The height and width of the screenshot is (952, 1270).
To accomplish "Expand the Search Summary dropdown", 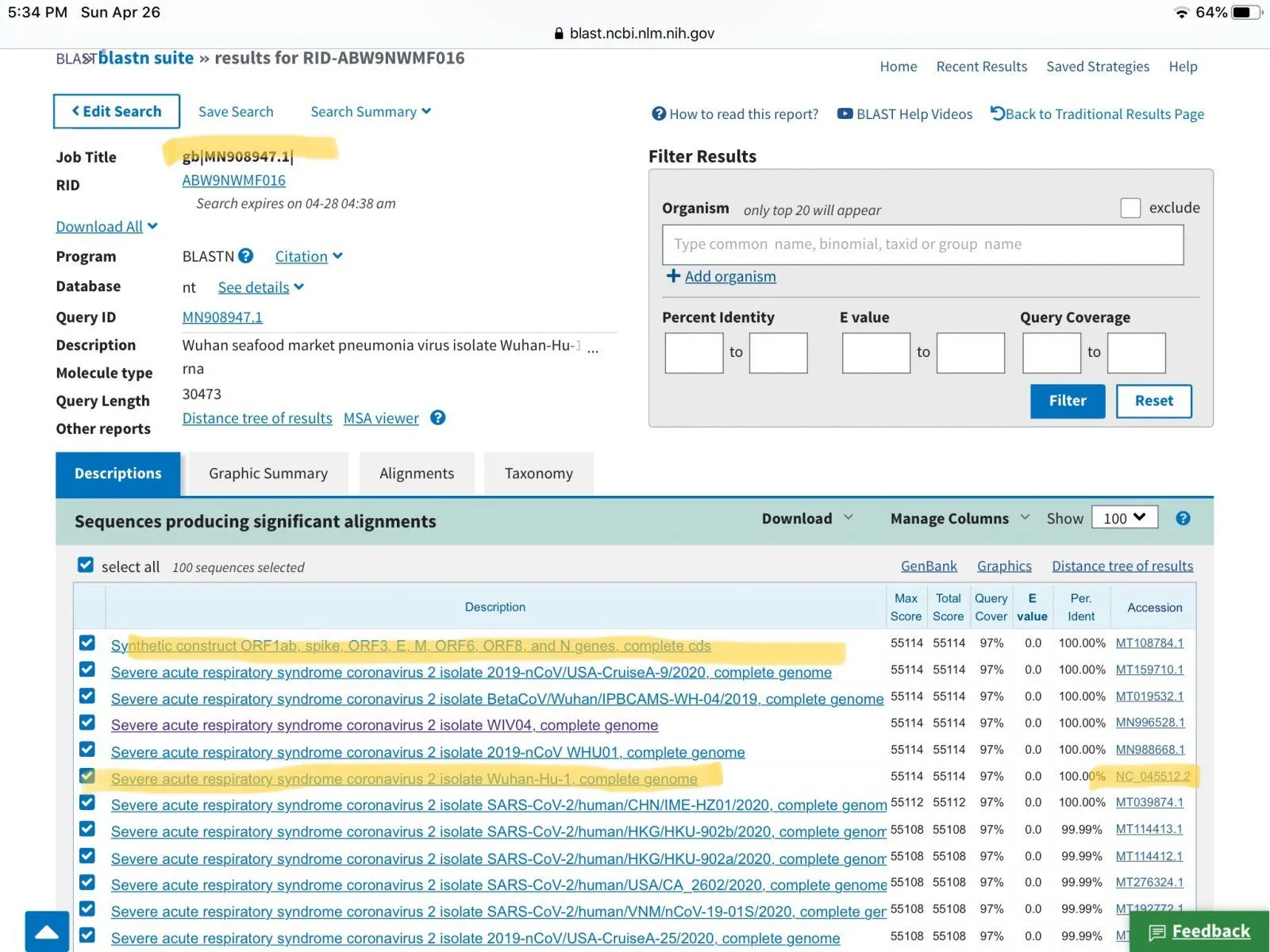I will 370,112.
